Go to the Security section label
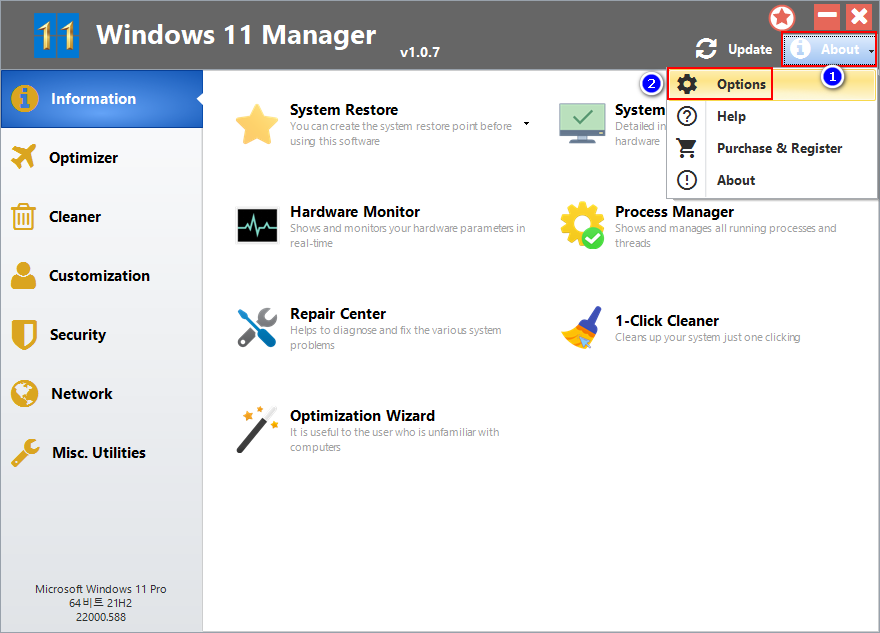Screen dimensions: 880x633 coord(77,334)
